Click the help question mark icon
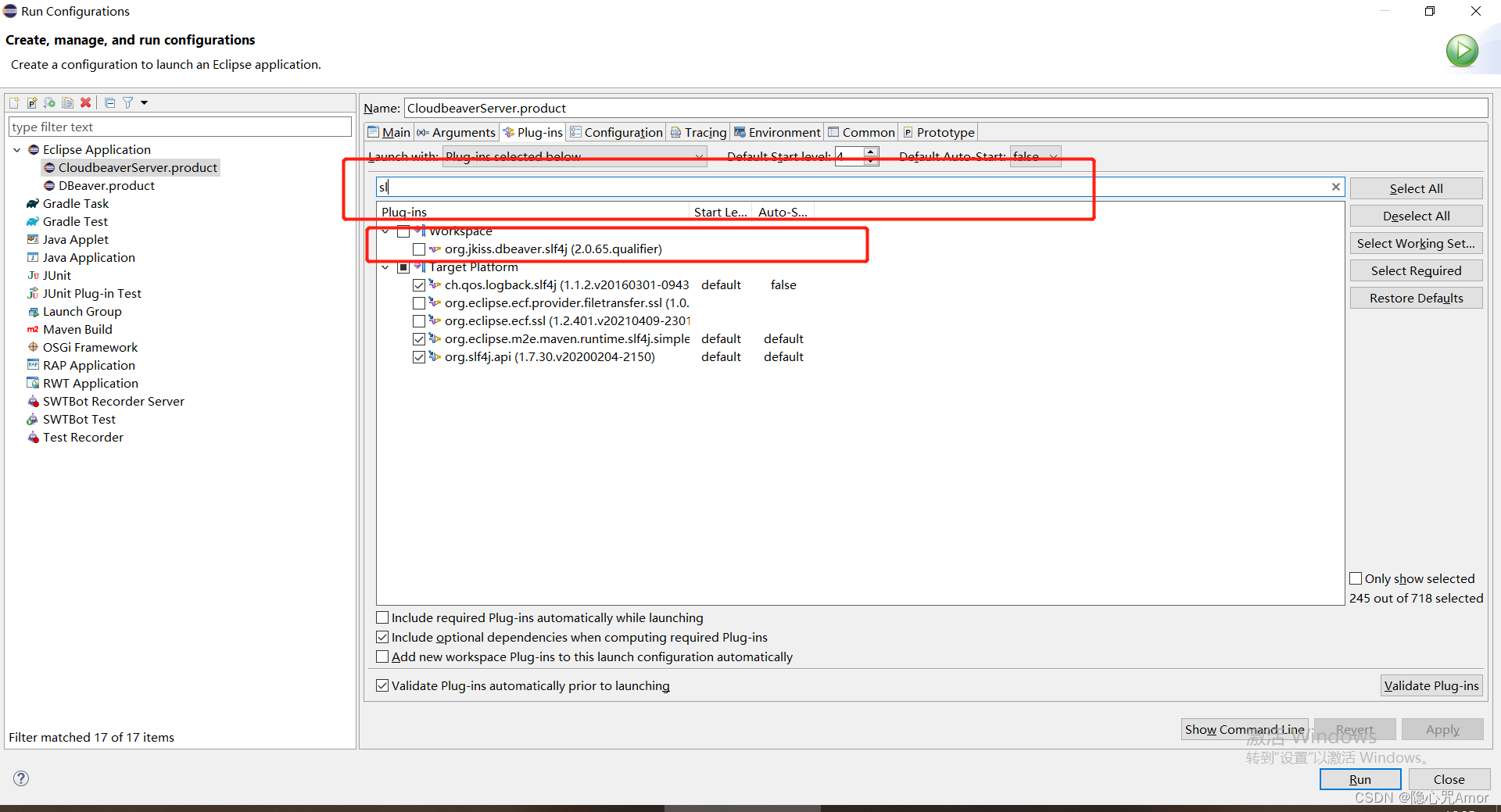 point(21,778)
